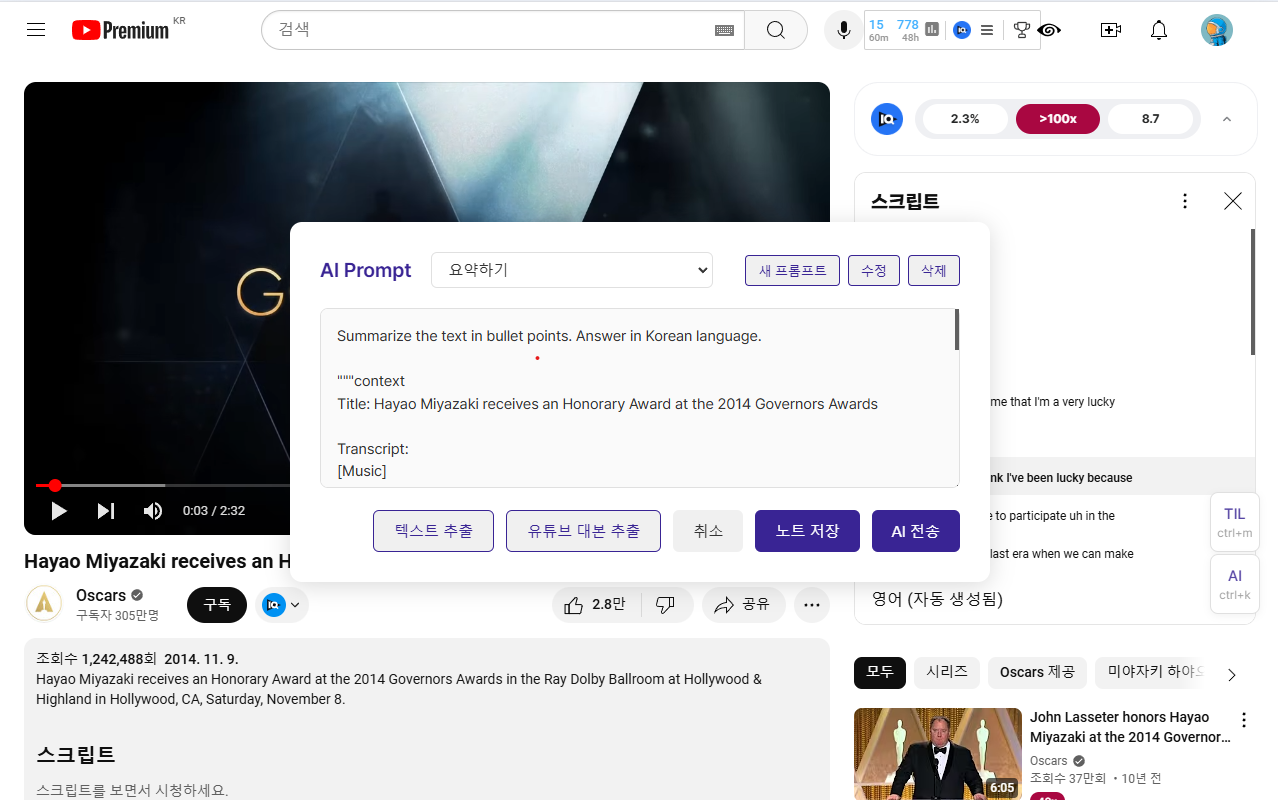Screen dimensions: 1280x800
Task: Click the Oscars channel avatar
Action: click(x=44, y=604)
